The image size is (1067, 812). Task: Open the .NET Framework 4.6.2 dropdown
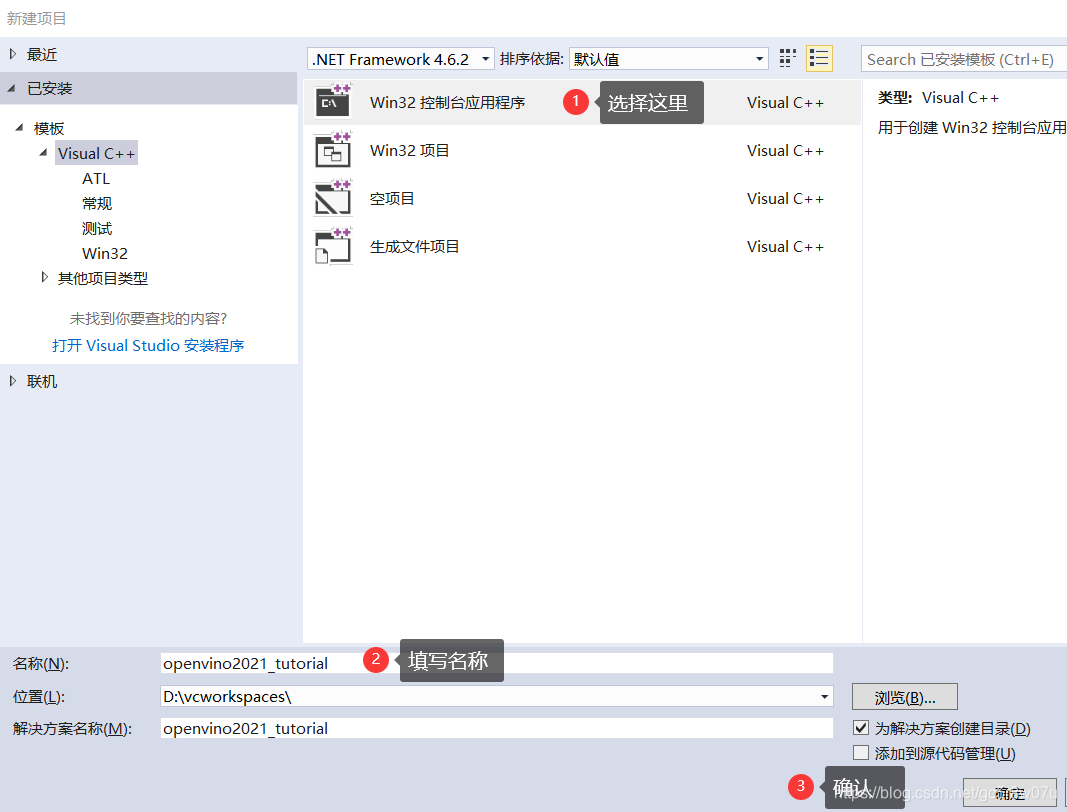pos(484,58)
